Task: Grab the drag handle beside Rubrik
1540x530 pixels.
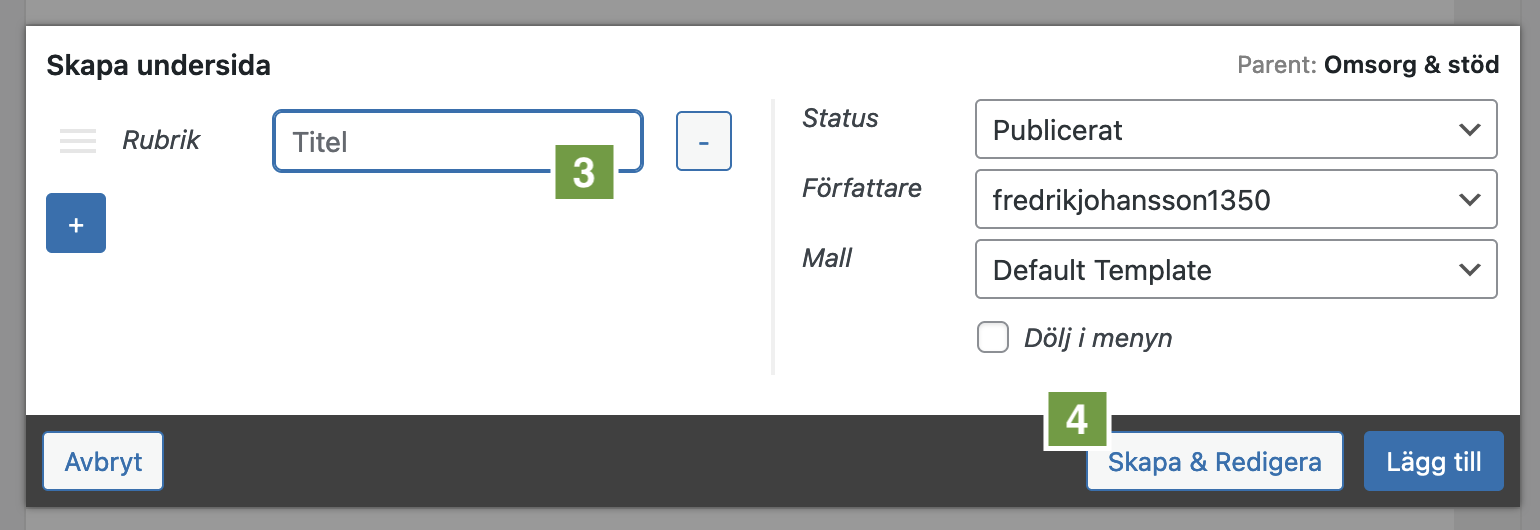Action: [78, 141]
